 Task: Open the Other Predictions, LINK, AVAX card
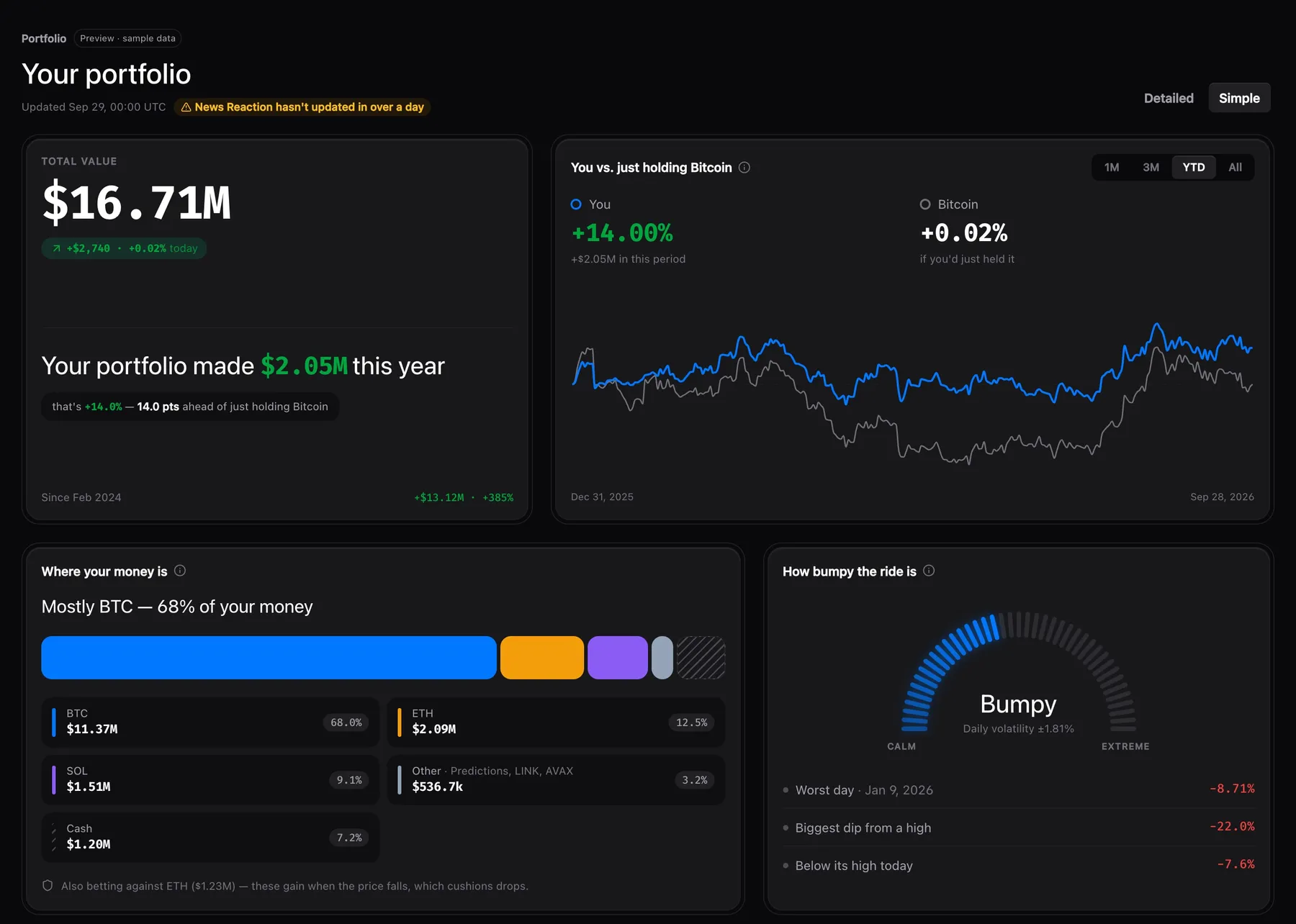coord(556,779)
